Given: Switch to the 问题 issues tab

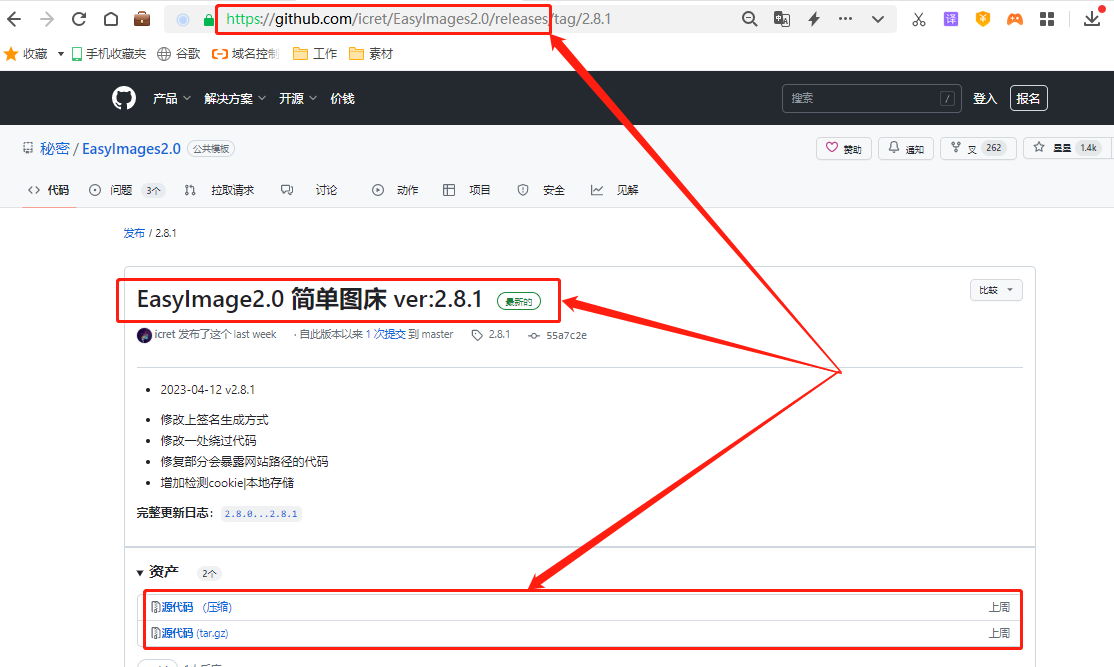Looking at the screenshot, I should [119, 189].
